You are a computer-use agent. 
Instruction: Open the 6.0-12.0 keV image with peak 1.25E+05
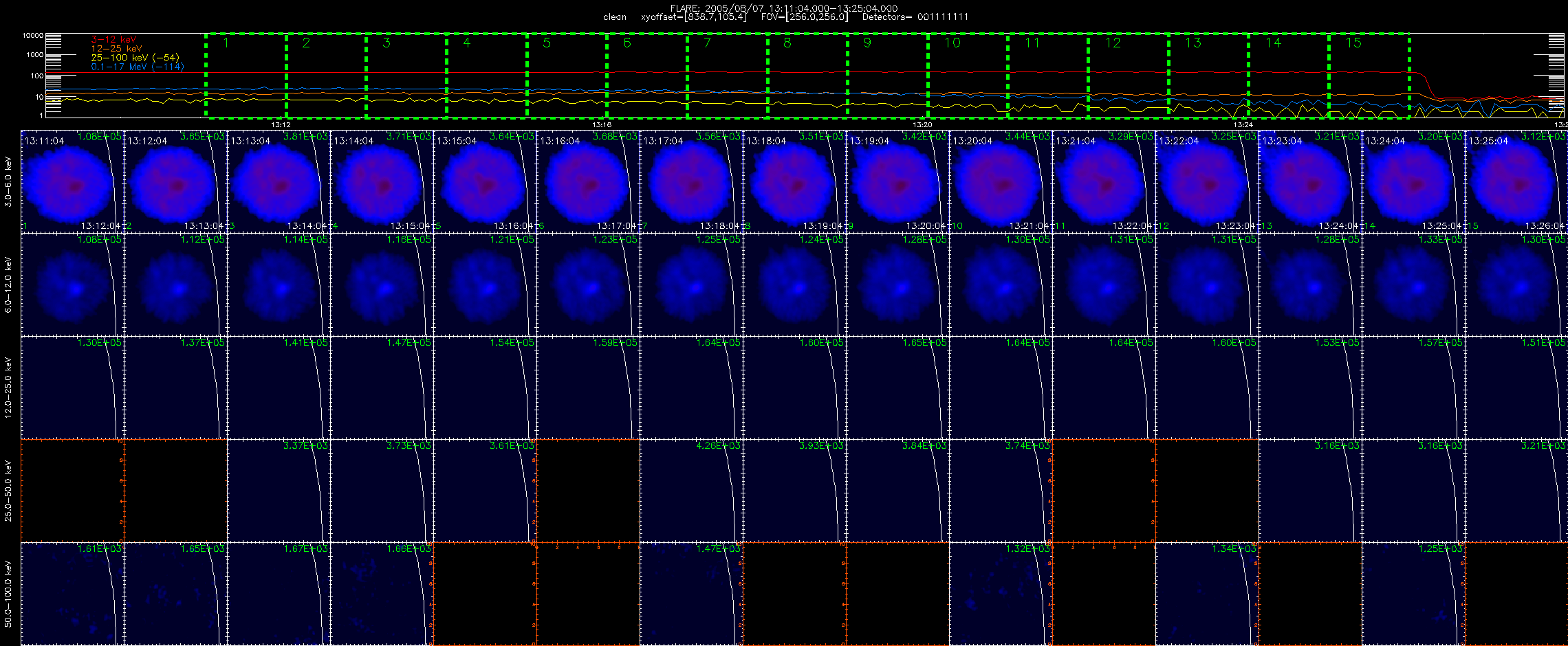(691, 285)
